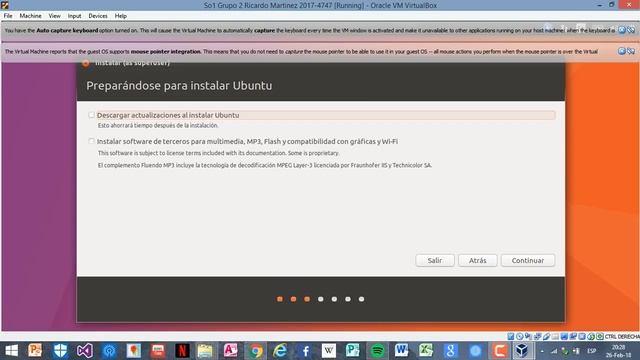Open the Windows Start menu
Image resolution: width=640 pixels, height=360 pixels.
[11, 351]
